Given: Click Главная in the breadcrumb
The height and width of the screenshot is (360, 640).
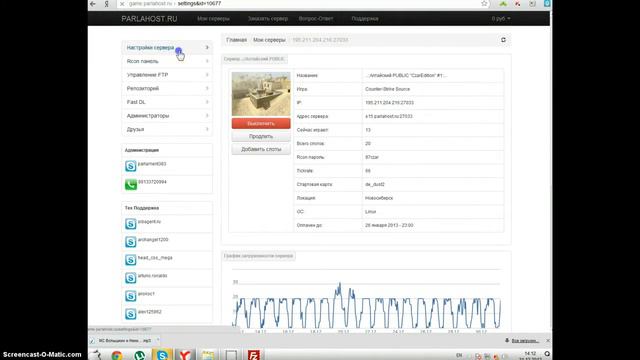Looking at the screenshot, I should [236, 40].
